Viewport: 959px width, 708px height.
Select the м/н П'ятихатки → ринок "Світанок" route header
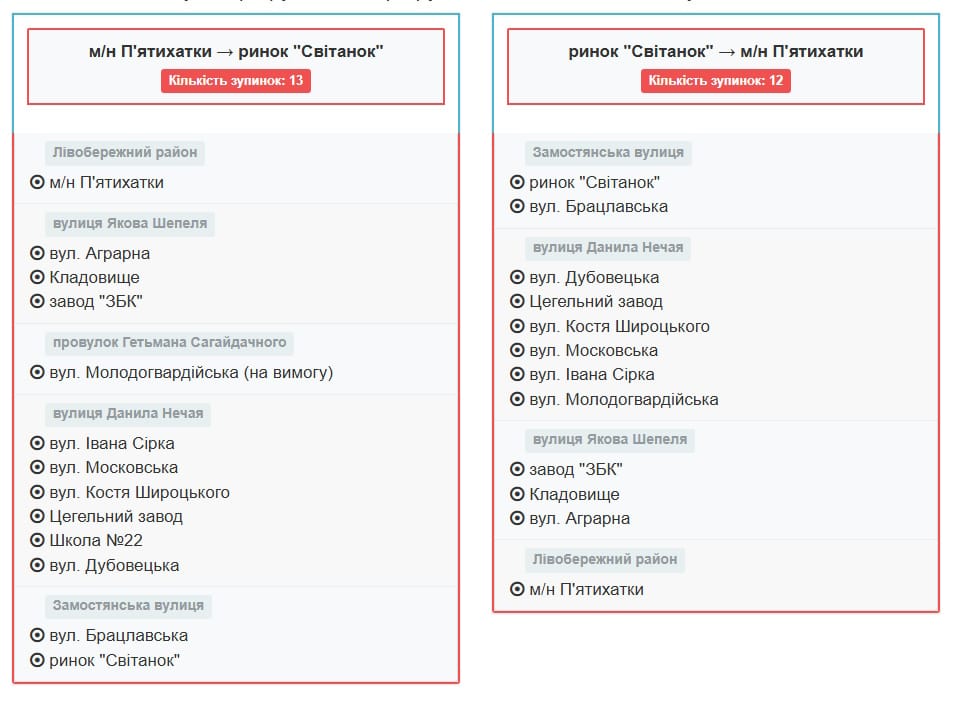(236, 52)
